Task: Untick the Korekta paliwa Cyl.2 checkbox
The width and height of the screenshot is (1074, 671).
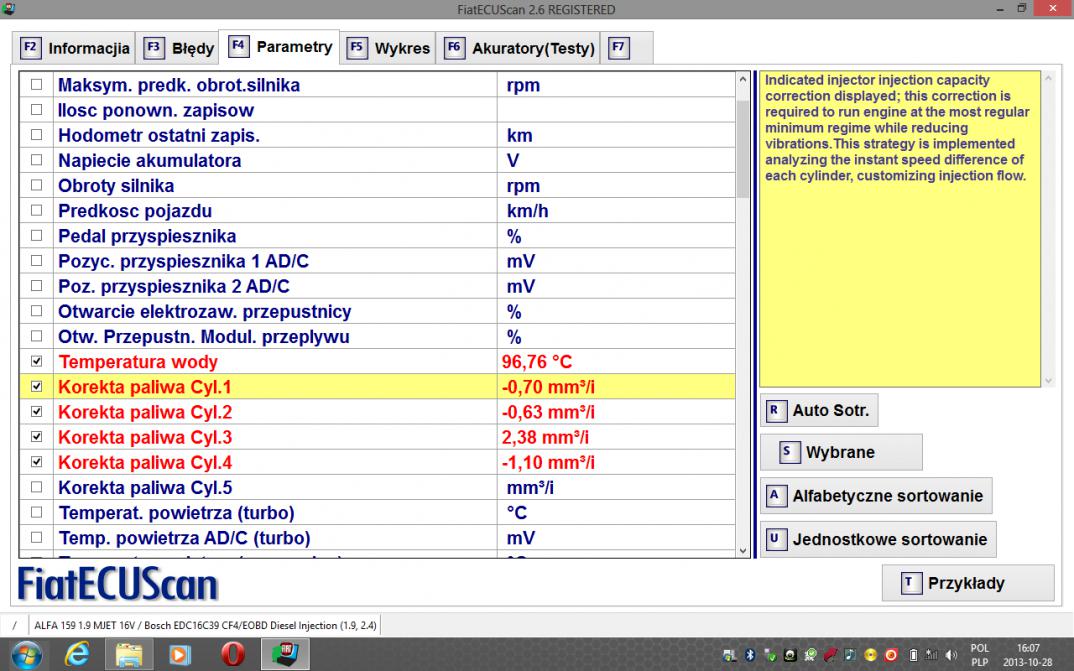Action: click(x=36, y=412)
